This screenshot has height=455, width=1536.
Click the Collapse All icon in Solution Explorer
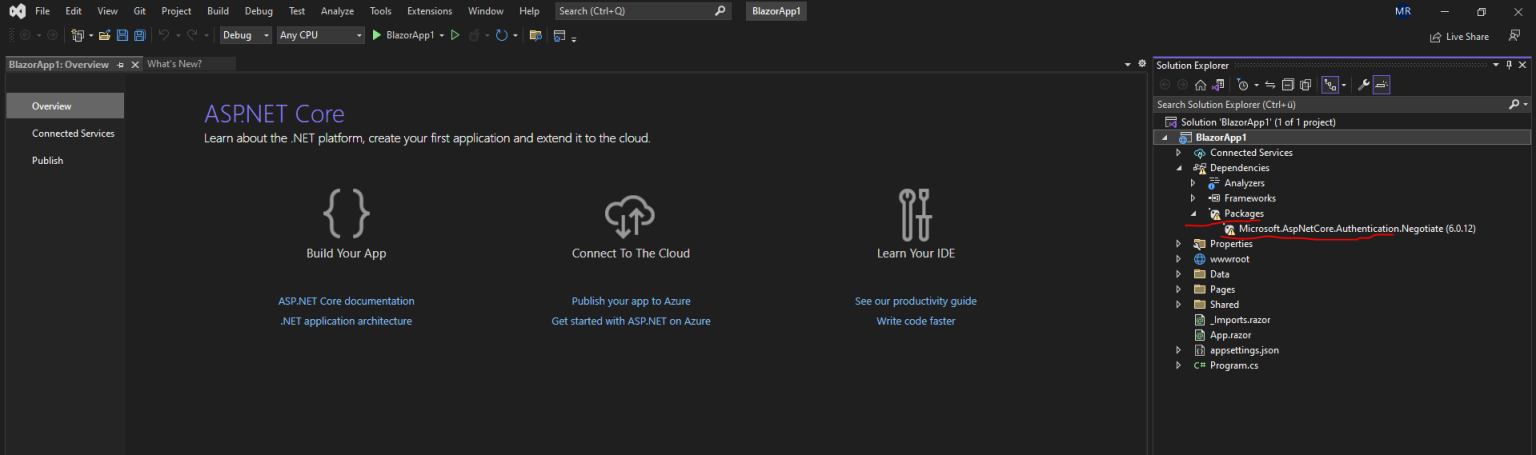tap(1288, 85)
